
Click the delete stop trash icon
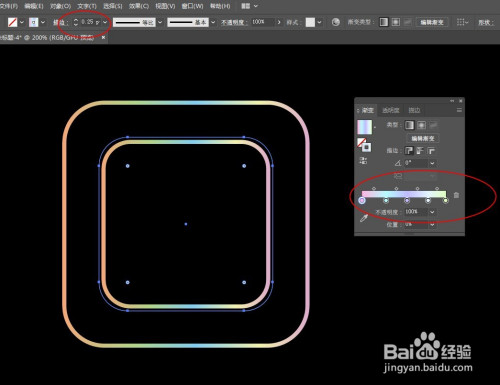click(x=456, y=195)
